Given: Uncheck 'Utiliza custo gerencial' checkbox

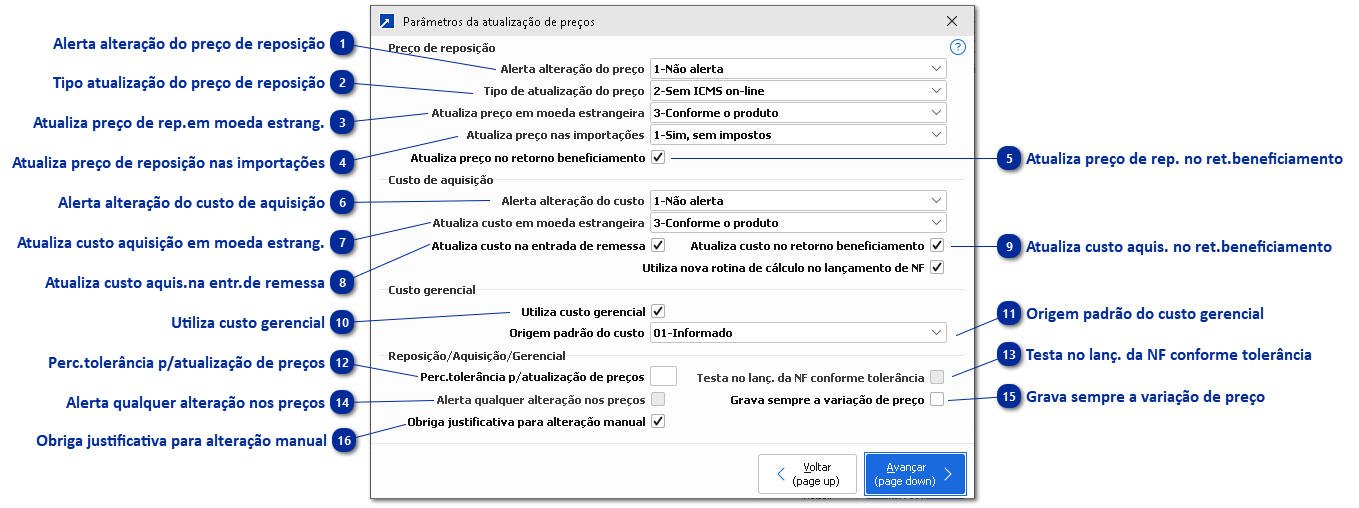Looking at the screenshot, I should [657, 312].
